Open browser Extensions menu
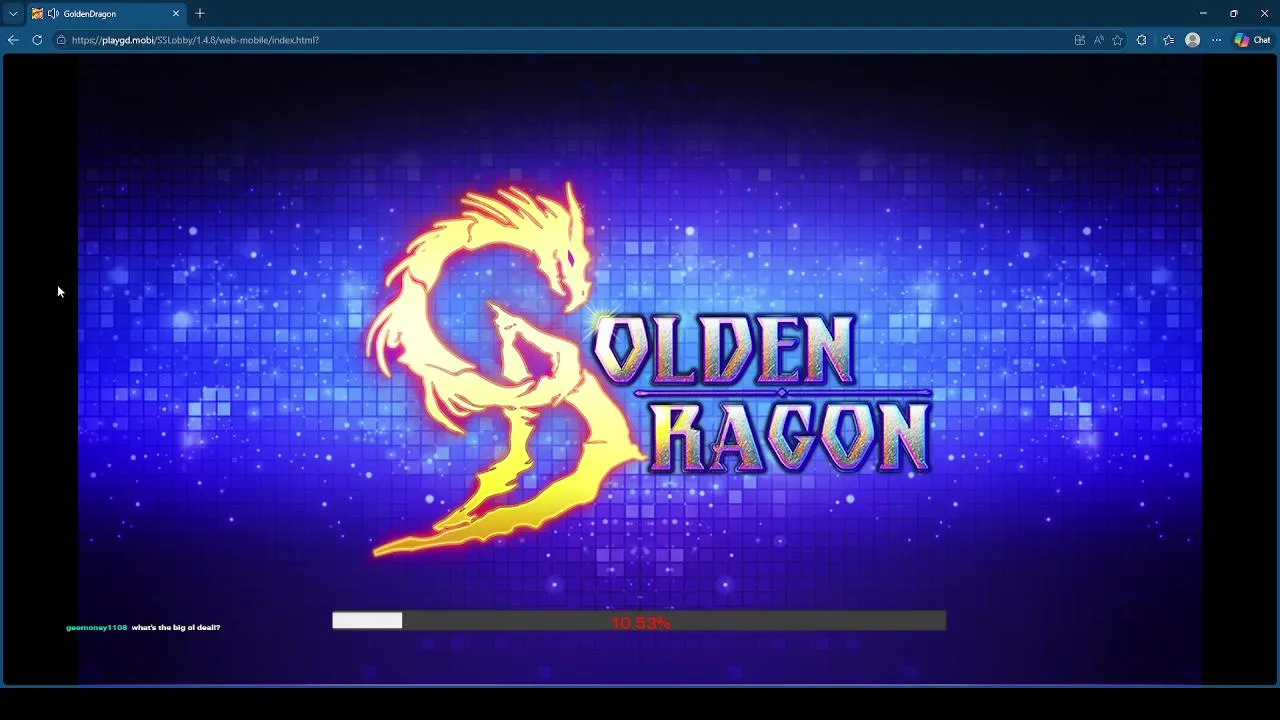The height and width of the screenshot is (720, 1280). pyautogui.click(x=1142, y=40)
